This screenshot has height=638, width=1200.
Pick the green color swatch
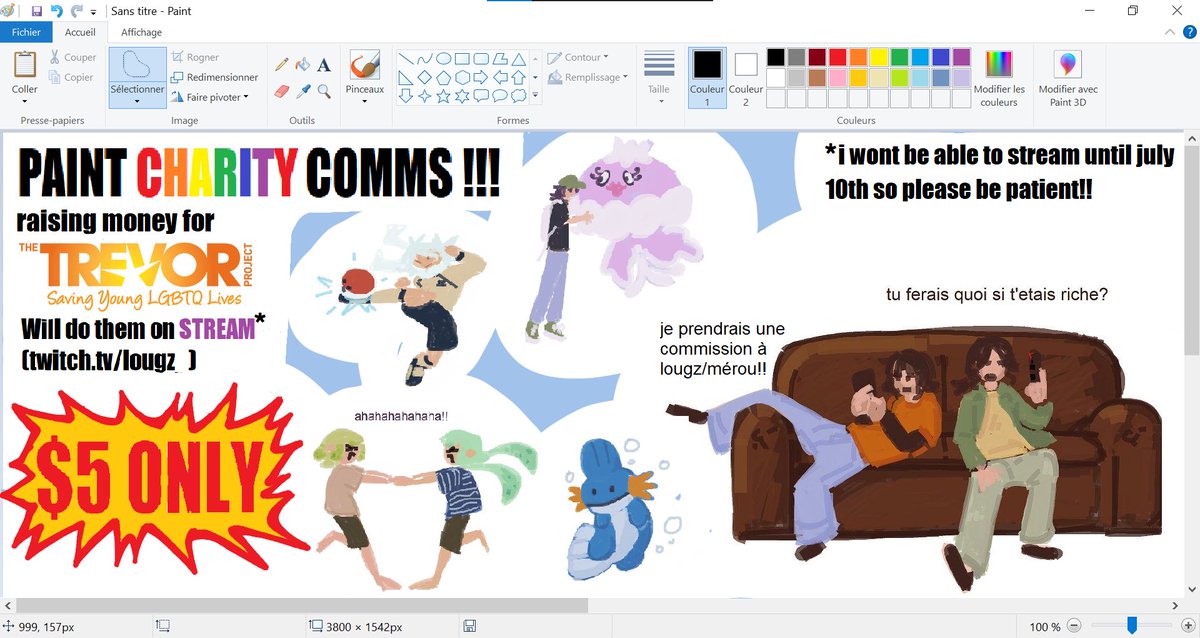(899, 57)
